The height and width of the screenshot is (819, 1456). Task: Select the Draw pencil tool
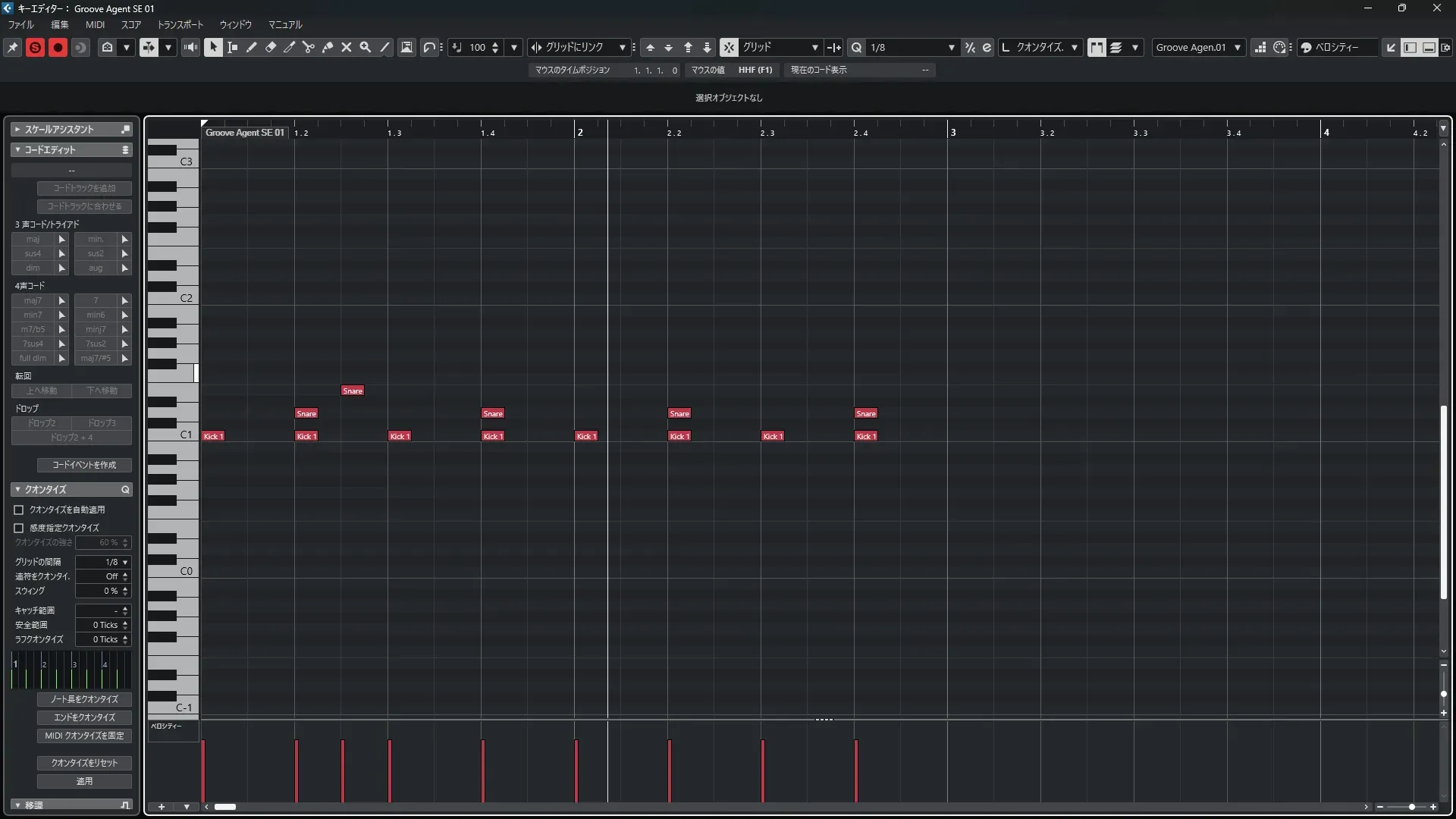click(251, 47)
